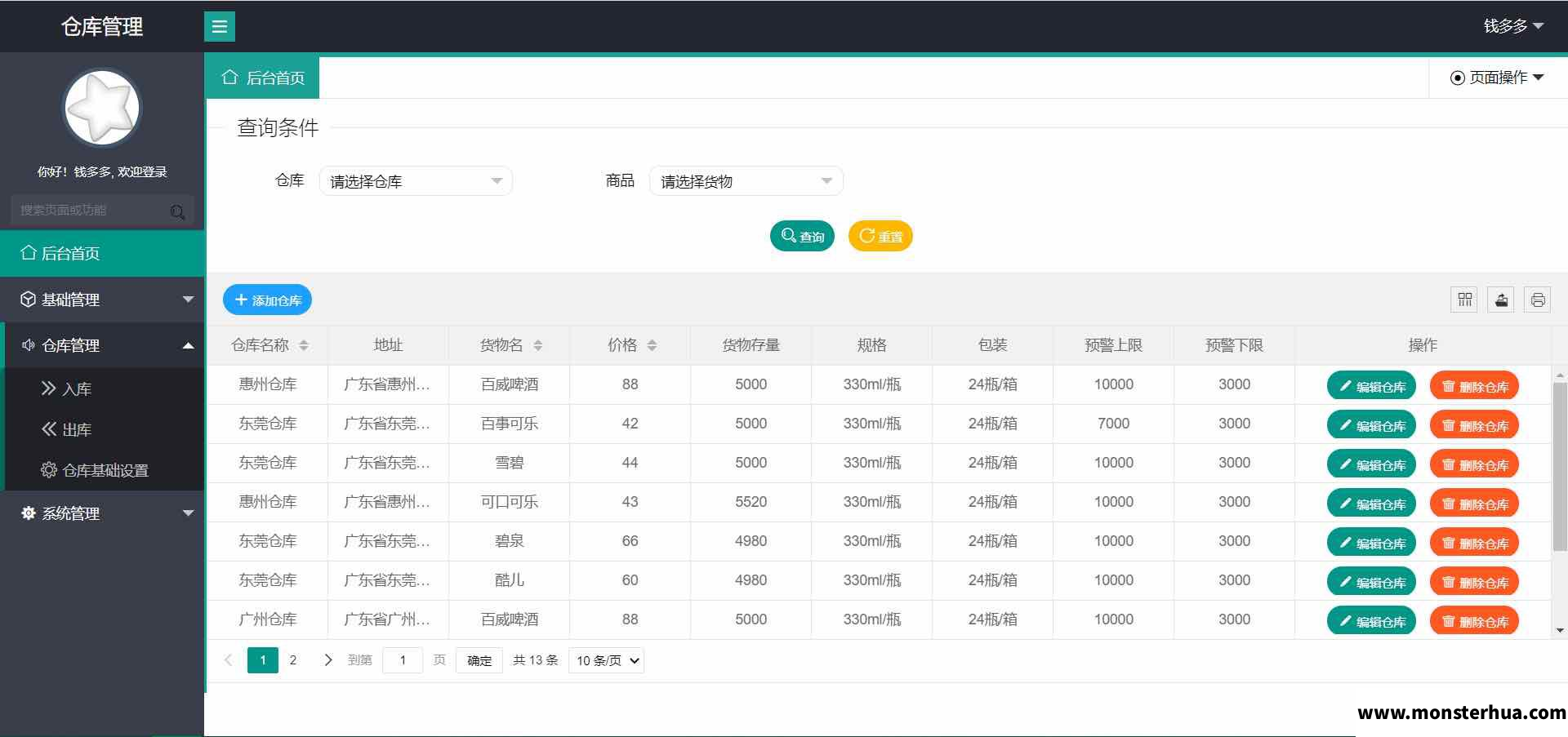Click the 7000 warning limit cell
The width and height of the screenshot is (1568, 737).
tap(1113, 424)
